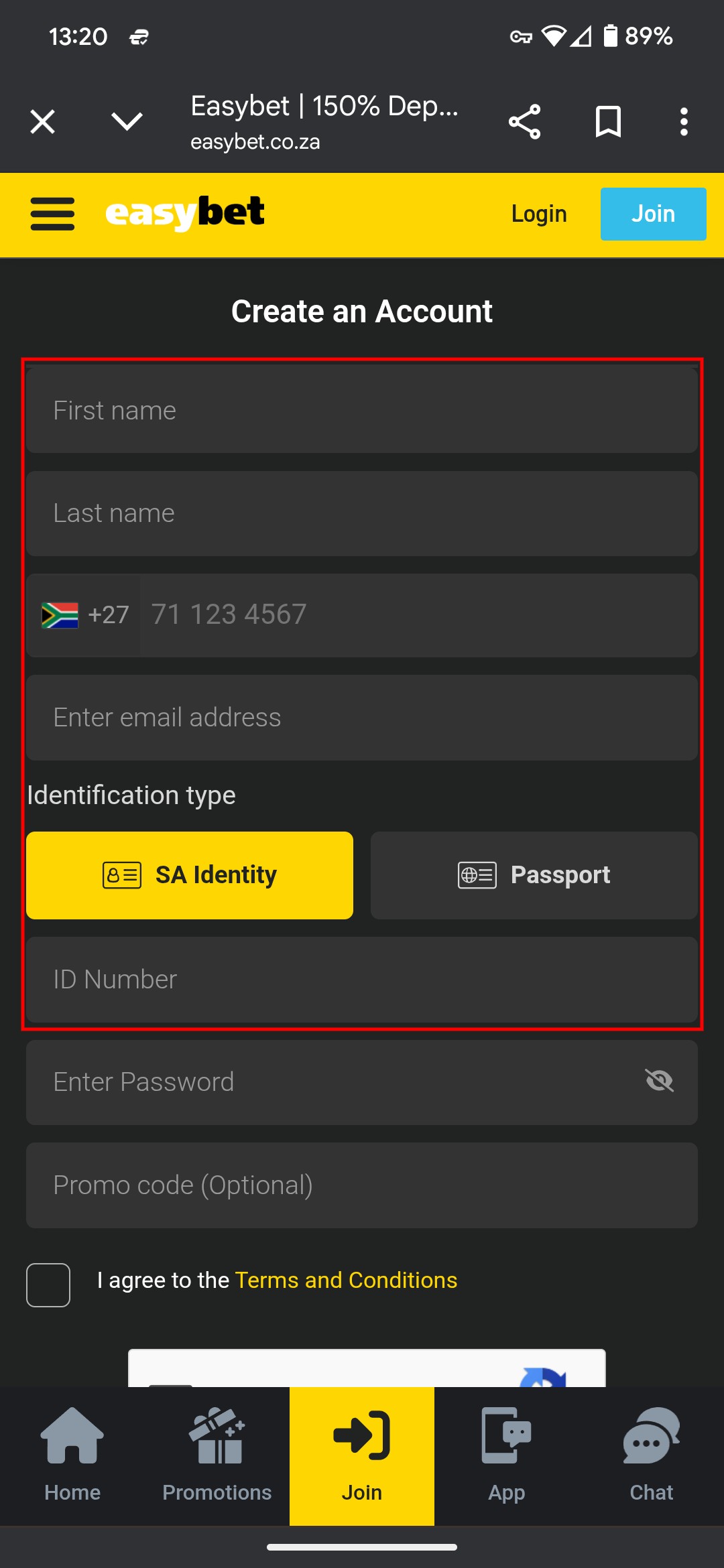Open the hamburger menu in the easybet header
Screen dimensions: 724x1568
tap(52, 214)
